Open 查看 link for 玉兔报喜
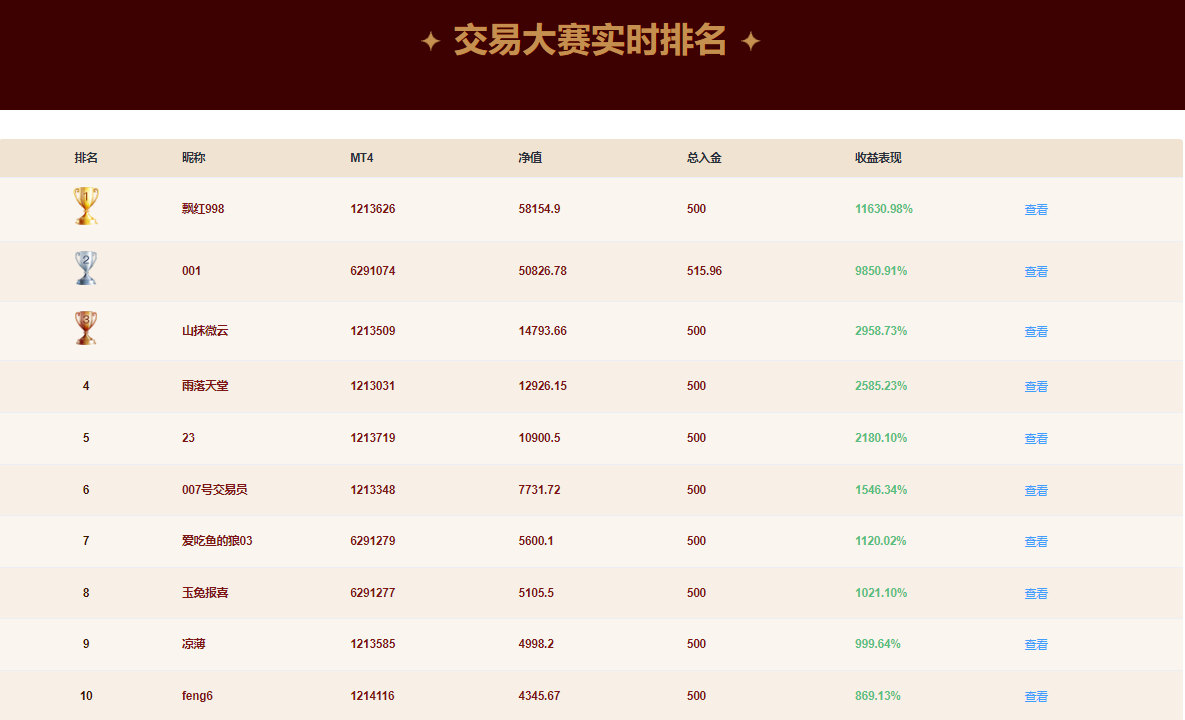The image size is (1185, 720). [1035, 593]
